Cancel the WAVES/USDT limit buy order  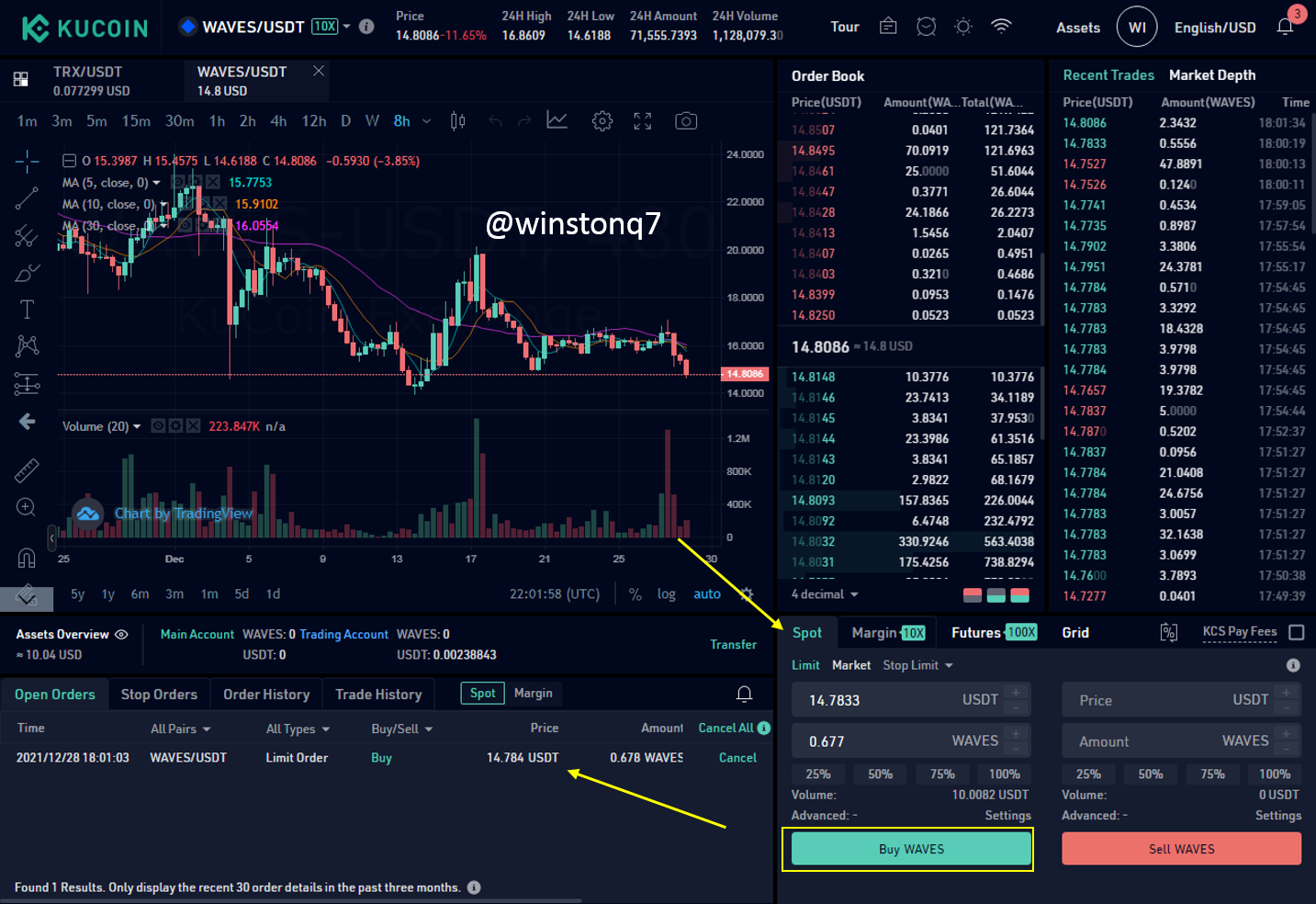(737, 758)
